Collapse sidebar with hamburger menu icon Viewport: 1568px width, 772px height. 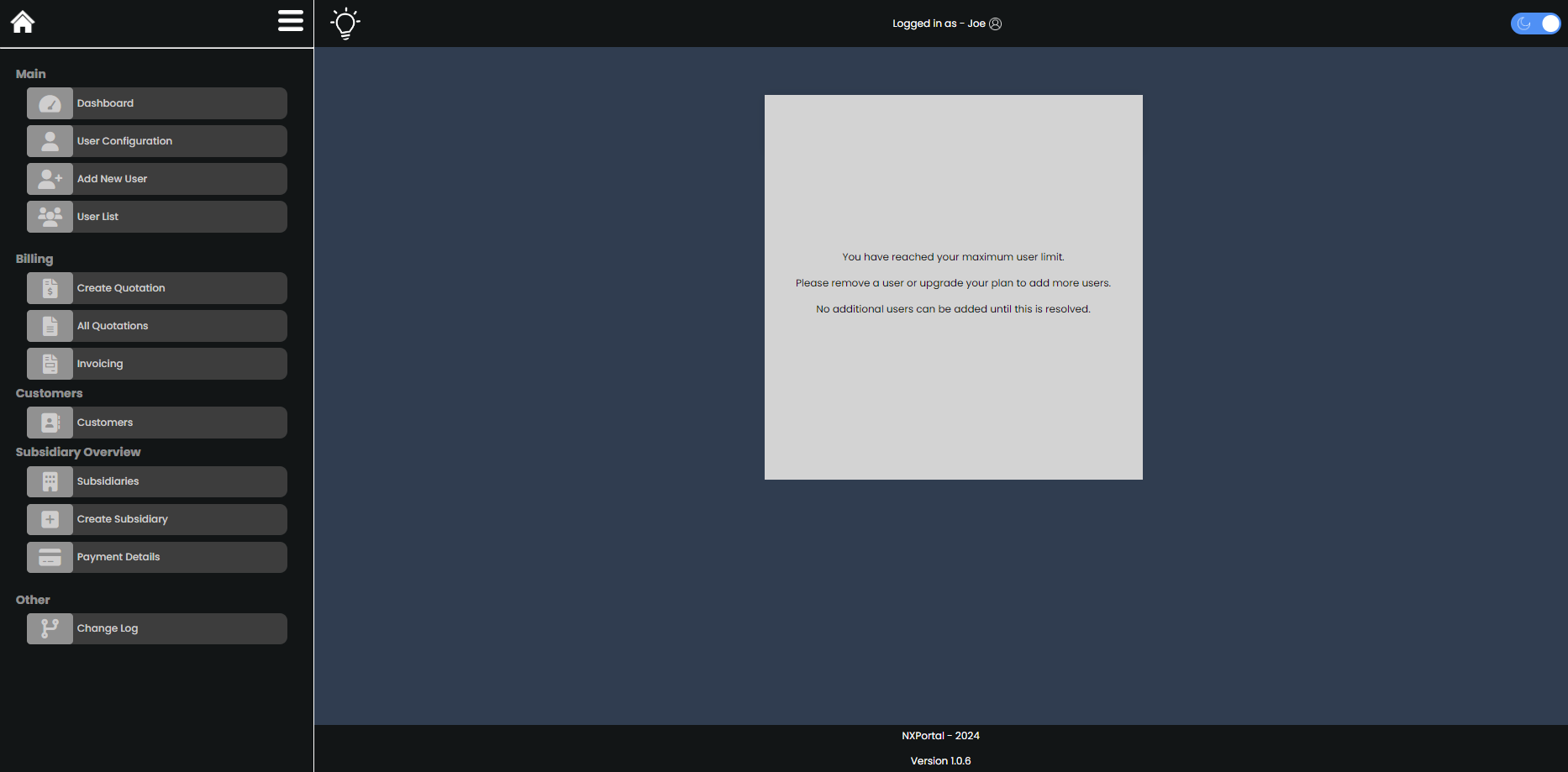click(x=291, y=21)
